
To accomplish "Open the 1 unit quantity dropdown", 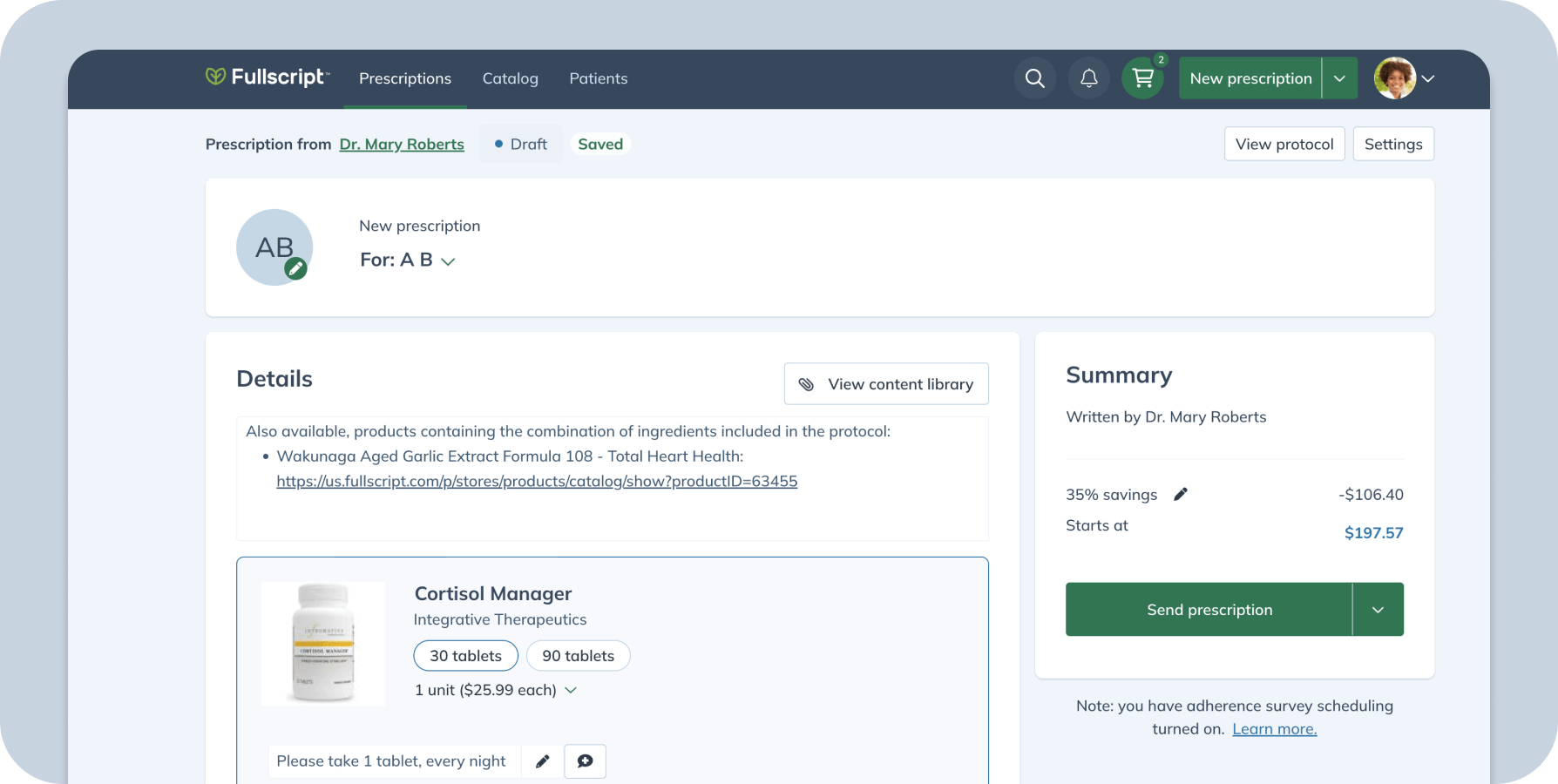I will coord(496,690).
